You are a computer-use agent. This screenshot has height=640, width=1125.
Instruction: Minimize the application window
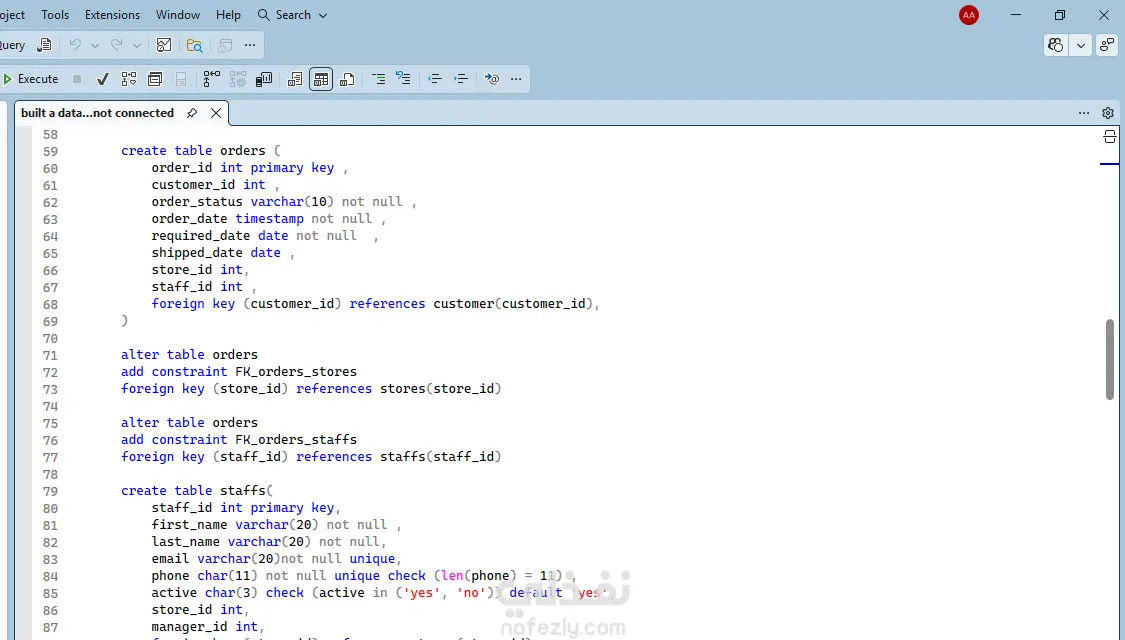(x=1016, y=15)
